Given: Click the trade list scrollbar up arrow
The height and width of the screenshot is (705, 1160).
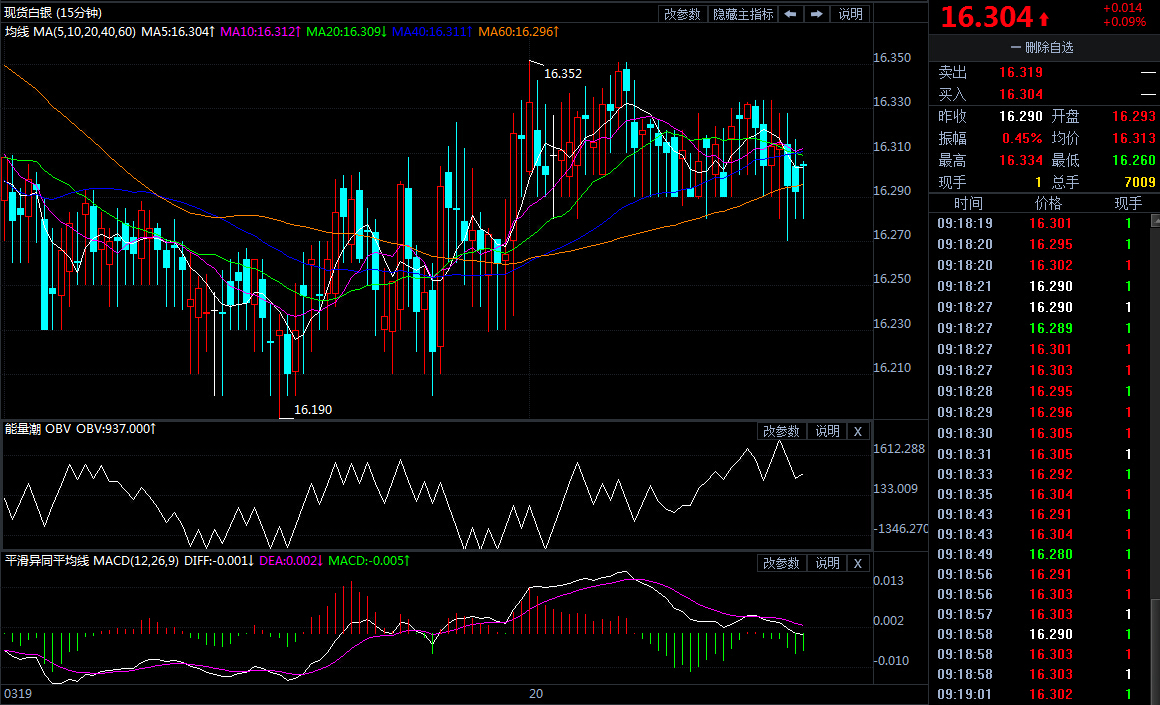Looking at the screenshot, I should point(1156,220).
